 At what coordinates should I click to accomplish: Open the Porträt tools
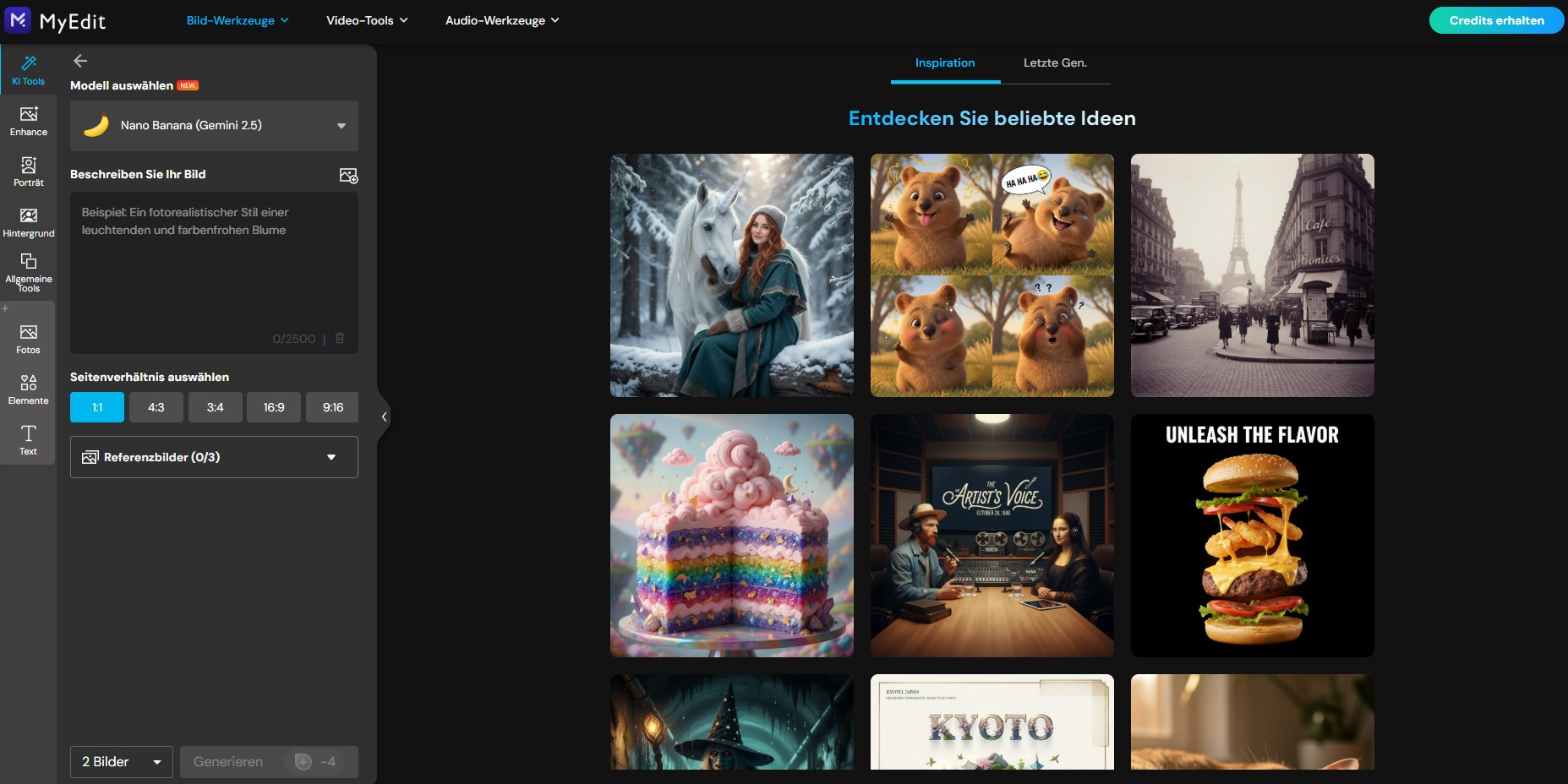[x=28, y=171]
